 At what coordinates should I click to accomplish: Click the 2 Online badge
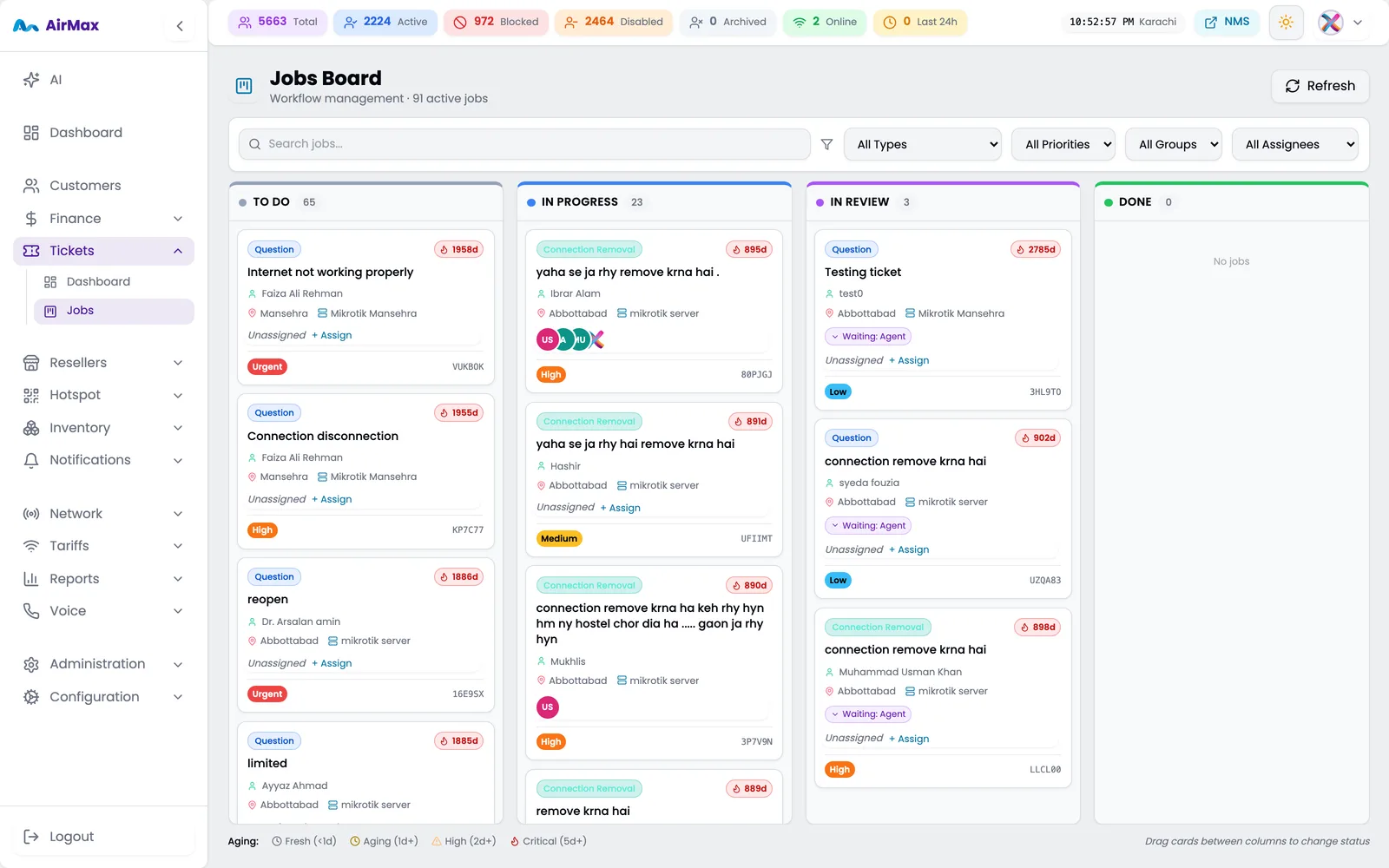click(x=825, y=22)
